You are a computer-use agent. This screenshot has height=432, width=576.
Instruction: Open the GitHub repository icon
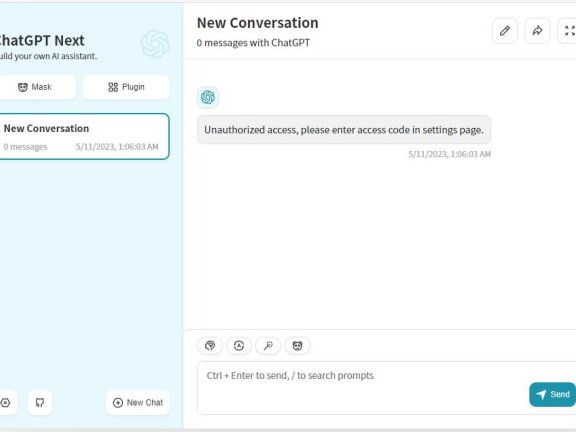coord(40,403)
